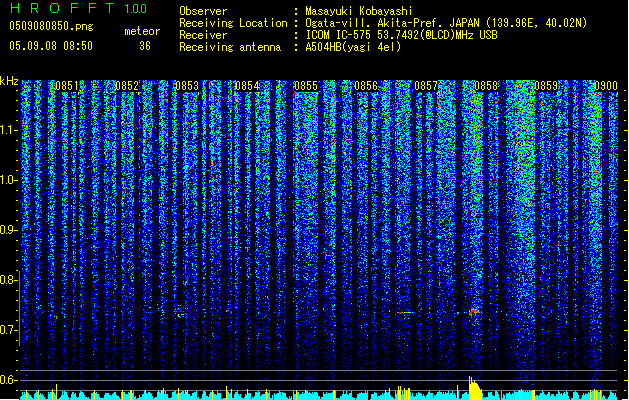This screenshot has height=400, width=629.
Task: Click the 0857 time marker
Action: click(426, 86)
